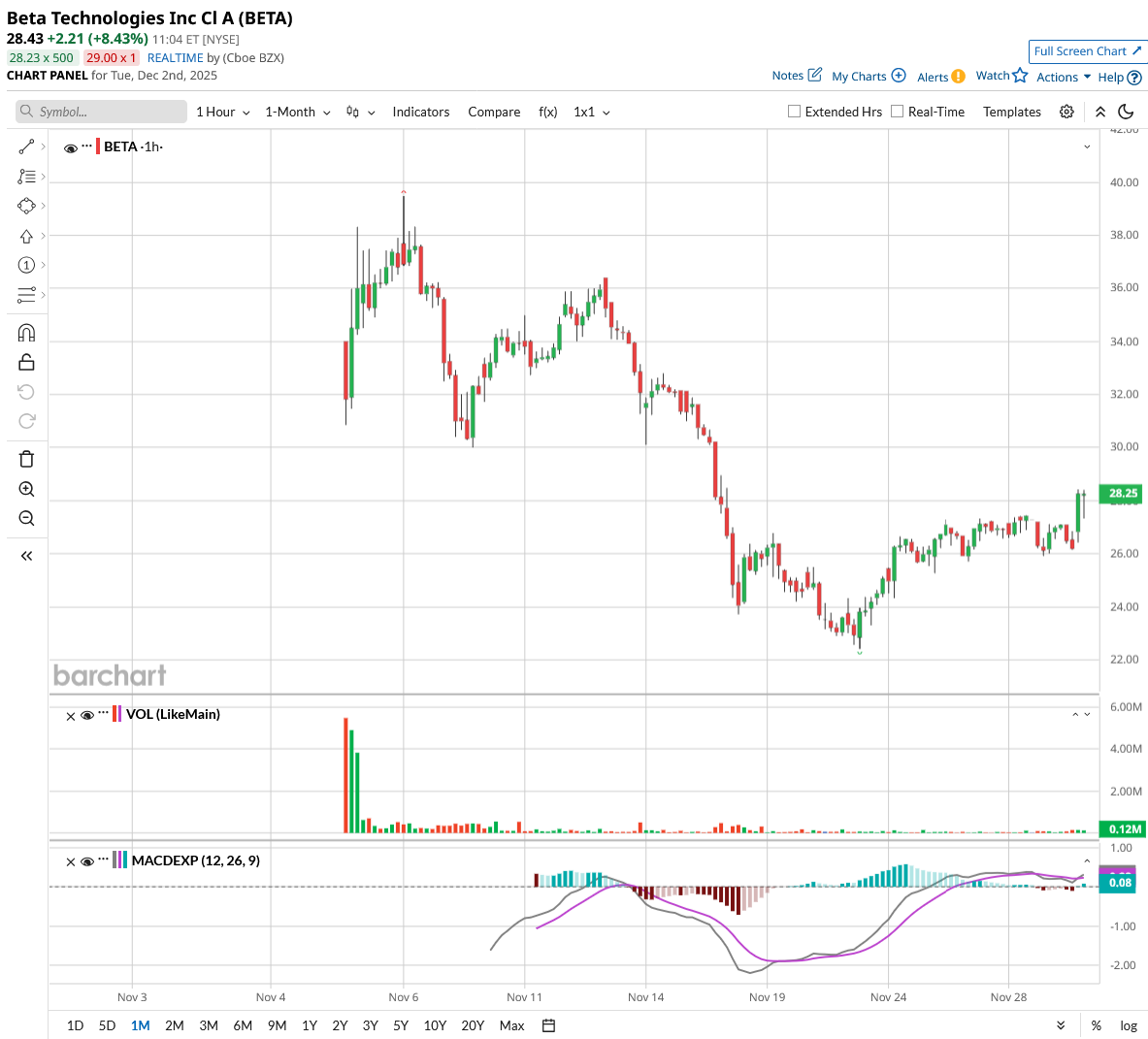Toggle log scale button

[1129, 1025]
